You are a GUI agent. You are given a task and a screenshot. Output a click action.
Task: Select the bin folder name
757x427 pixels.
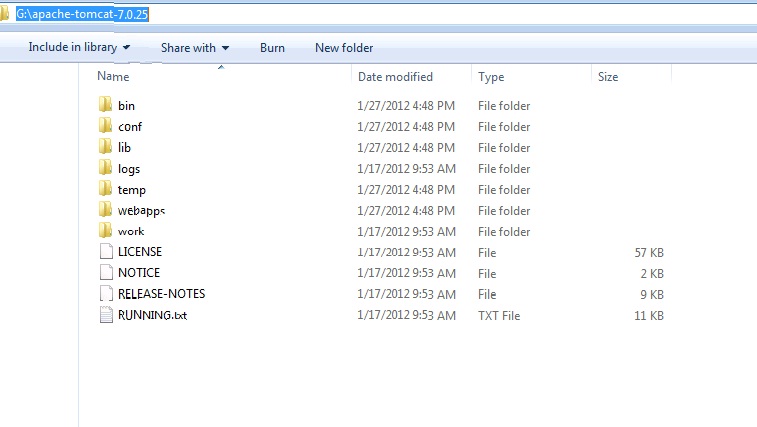126,106
